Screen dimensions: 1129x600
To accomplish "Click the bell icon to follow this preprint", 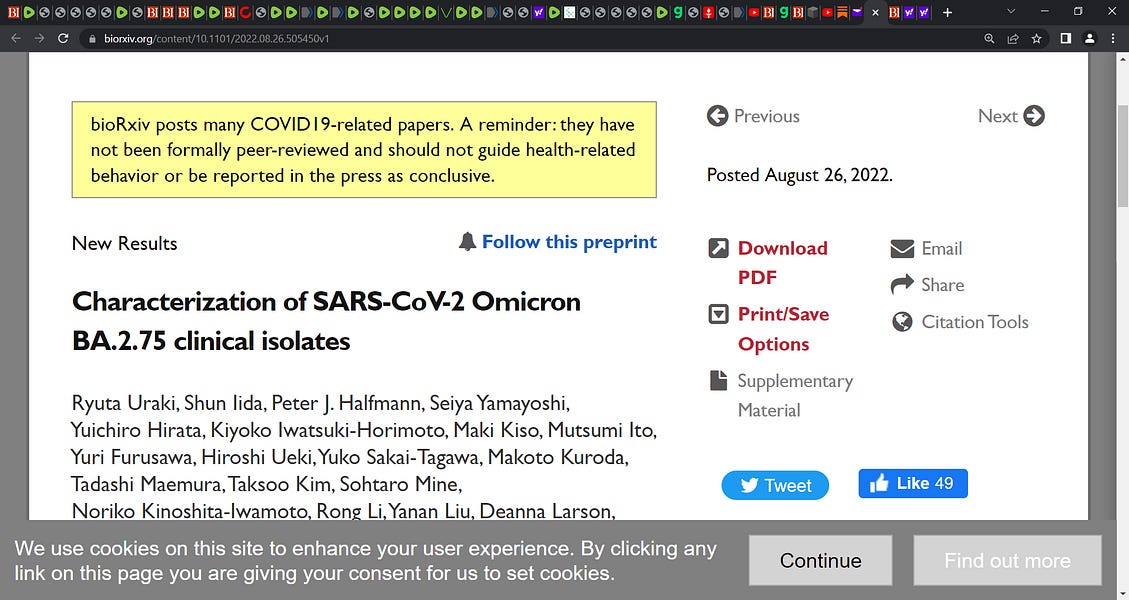I will coord(467,241).
